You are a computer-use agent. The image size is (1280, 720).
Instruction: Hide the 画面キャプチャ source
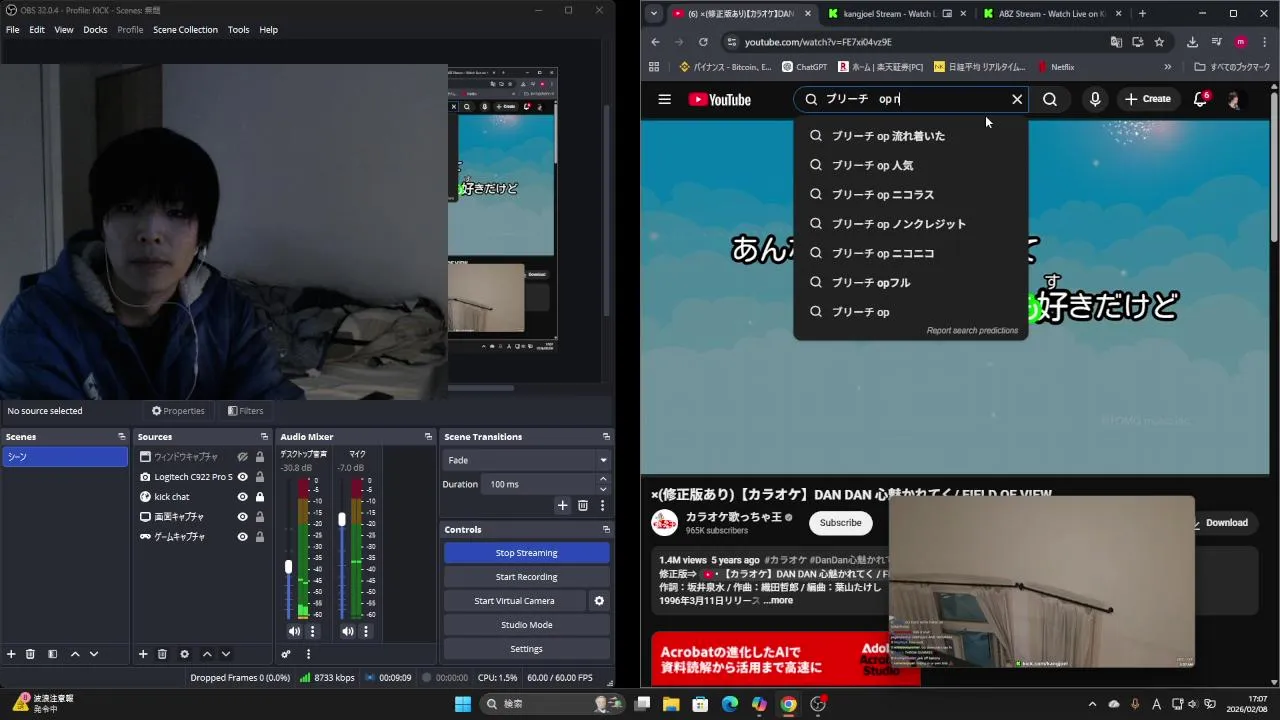242,517
